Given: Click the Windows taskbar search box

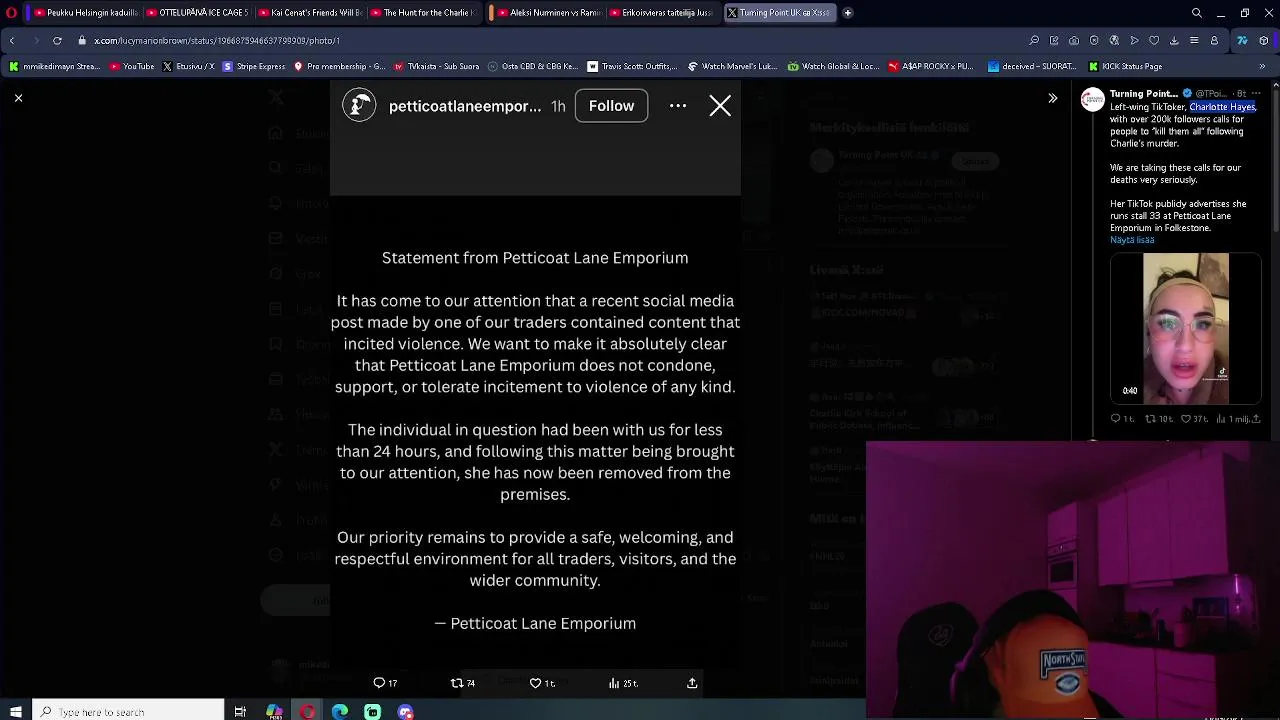Looking at the screenshot, I should coord(128,712).
